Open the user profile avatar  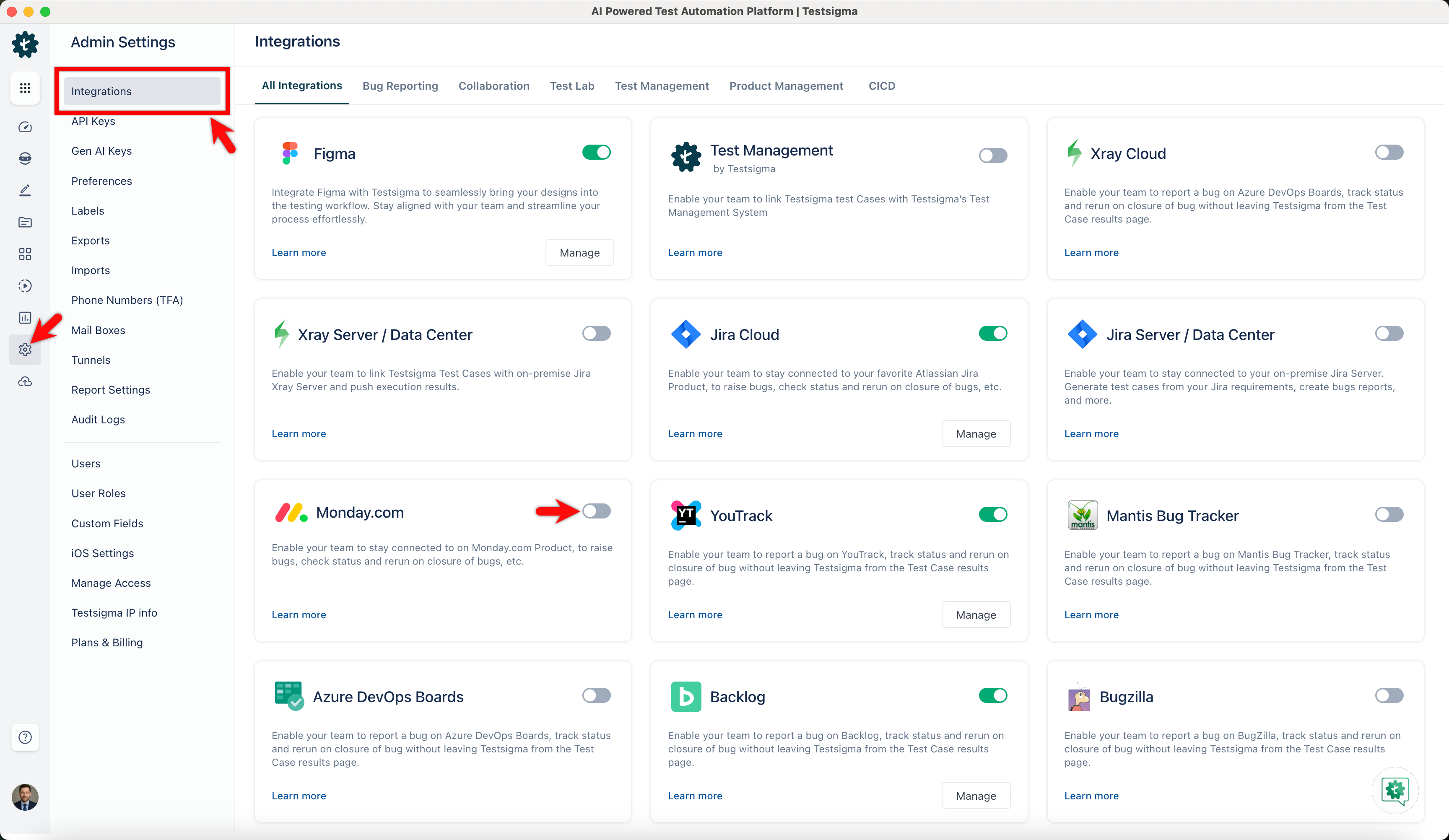coord(25,797)
